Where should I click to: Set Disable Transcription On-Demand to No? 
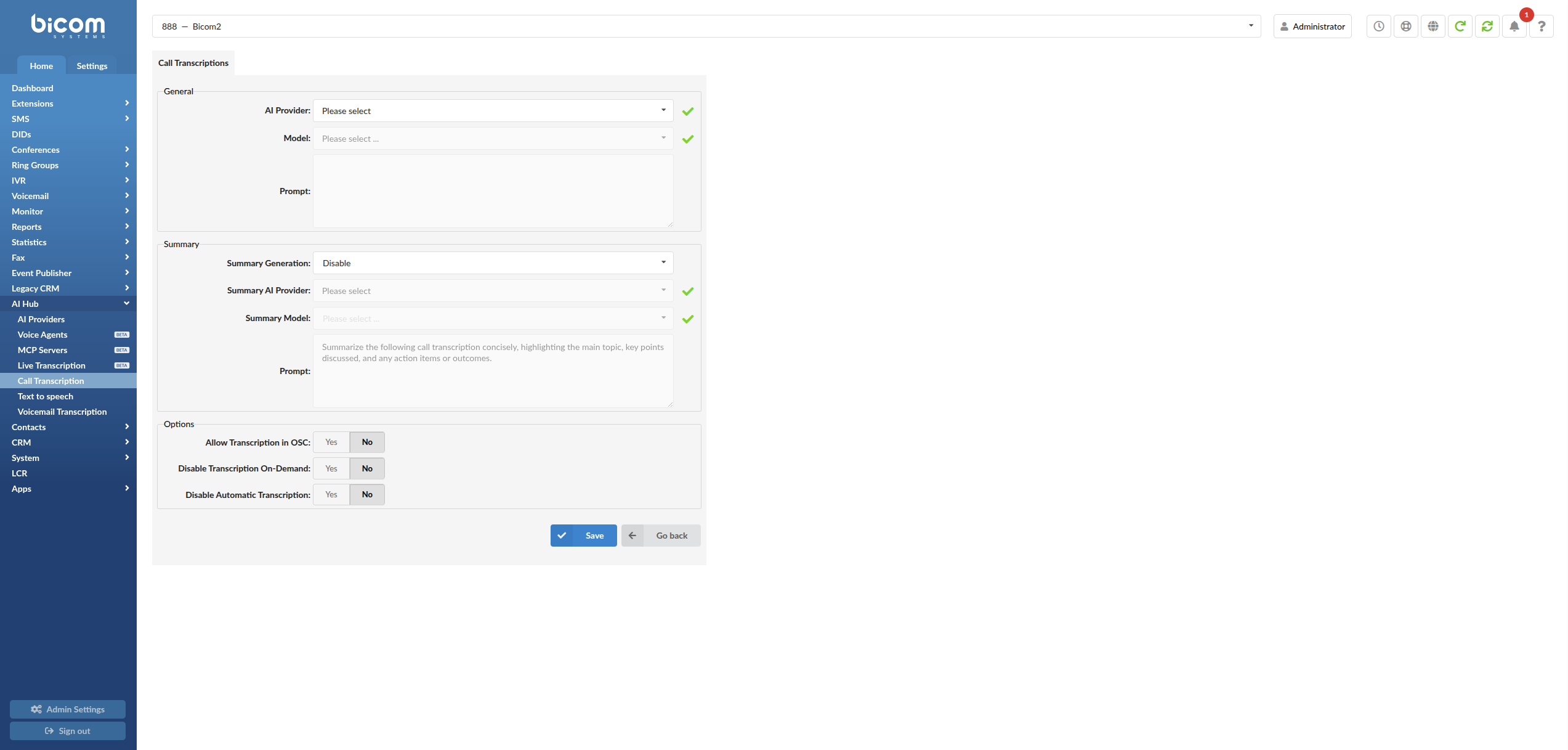(x=367, y=469)
